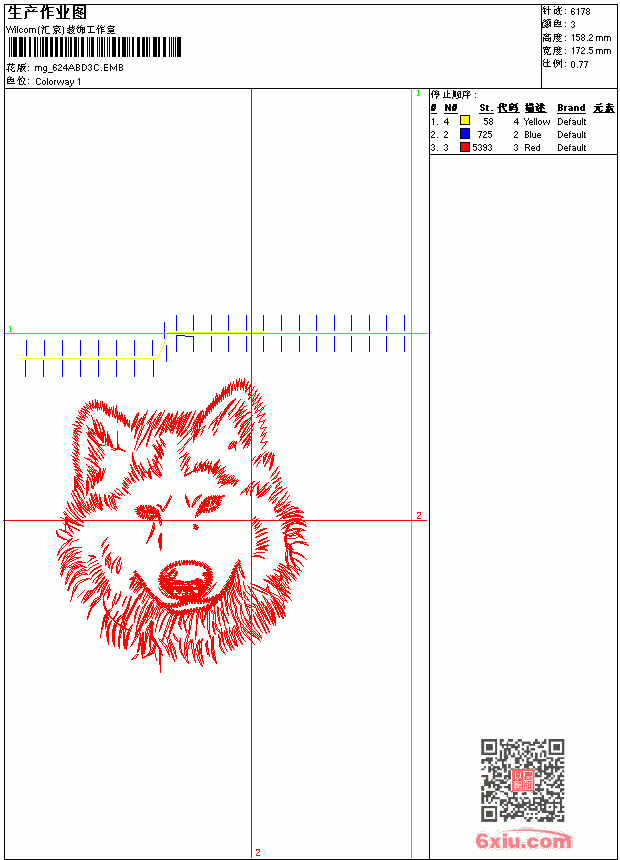Click the yellow thread color swatch
Viewport: 620px width, 860px height.
[465, 121]
